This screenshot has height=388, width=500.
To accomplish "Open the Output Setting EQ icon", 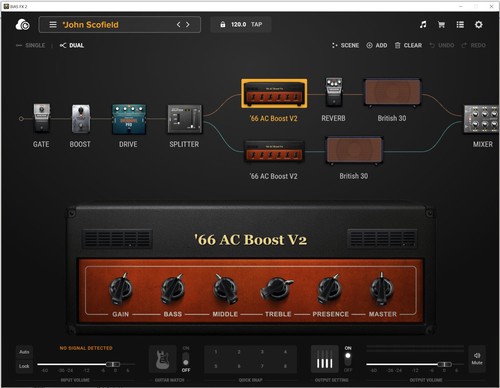I will pos(325,359).
